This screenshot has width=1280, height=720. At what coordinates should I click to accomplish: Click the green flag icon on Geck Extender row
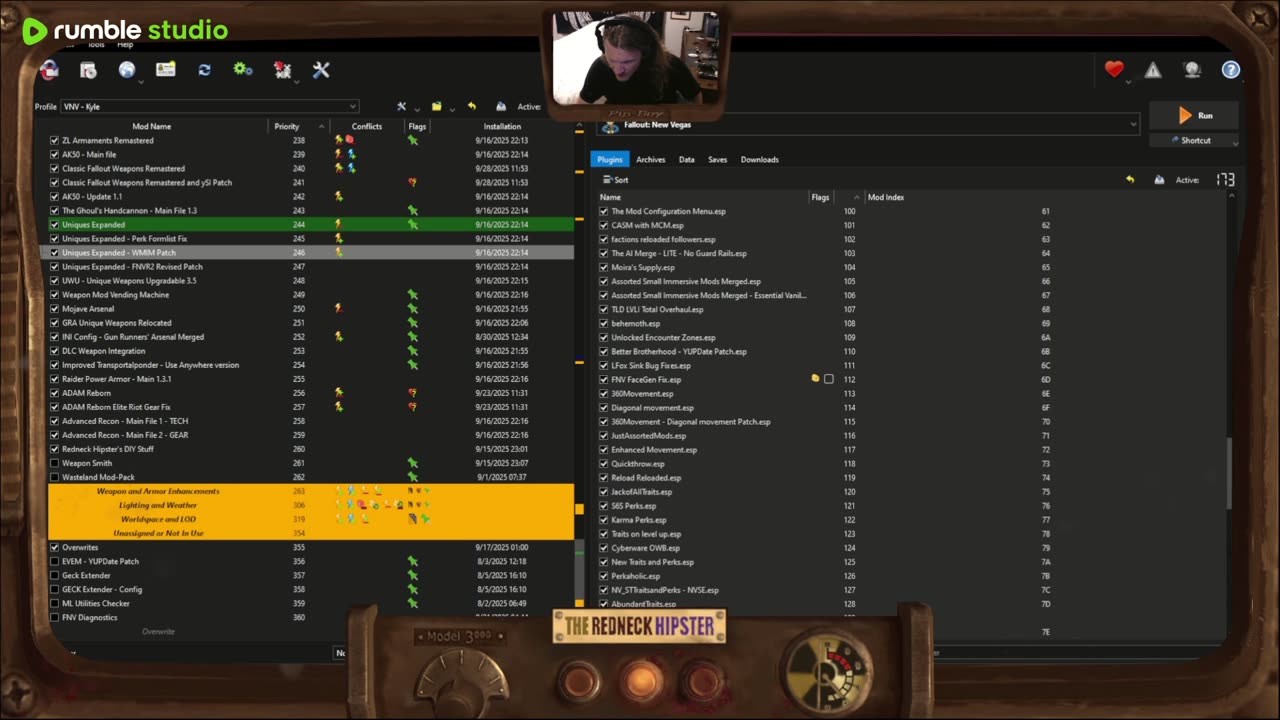[x=412, y=575]
